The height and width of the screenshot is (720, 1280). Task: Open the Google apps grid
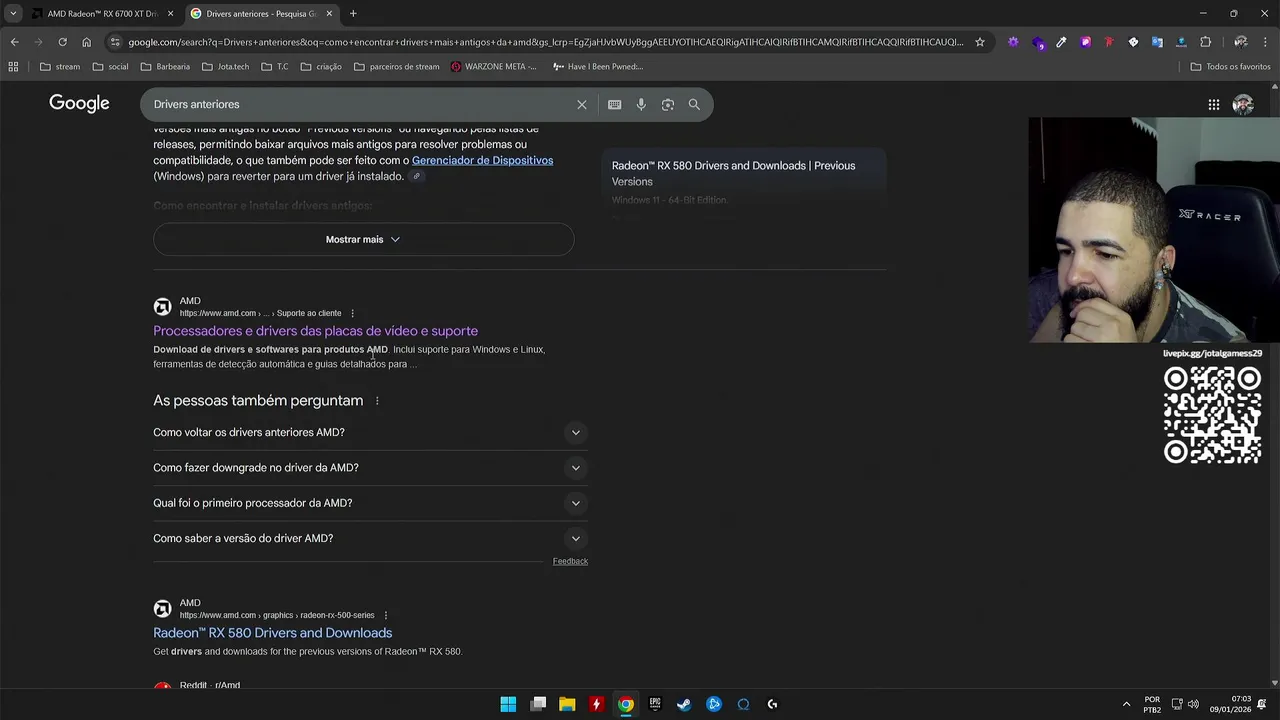(1213, 104)
